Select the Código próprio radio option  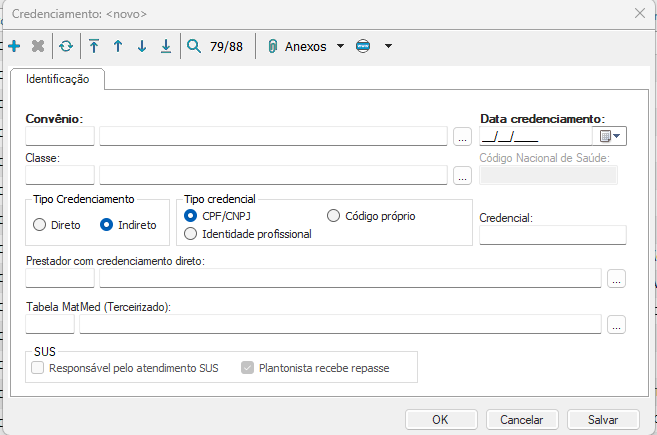click(334, 216)
